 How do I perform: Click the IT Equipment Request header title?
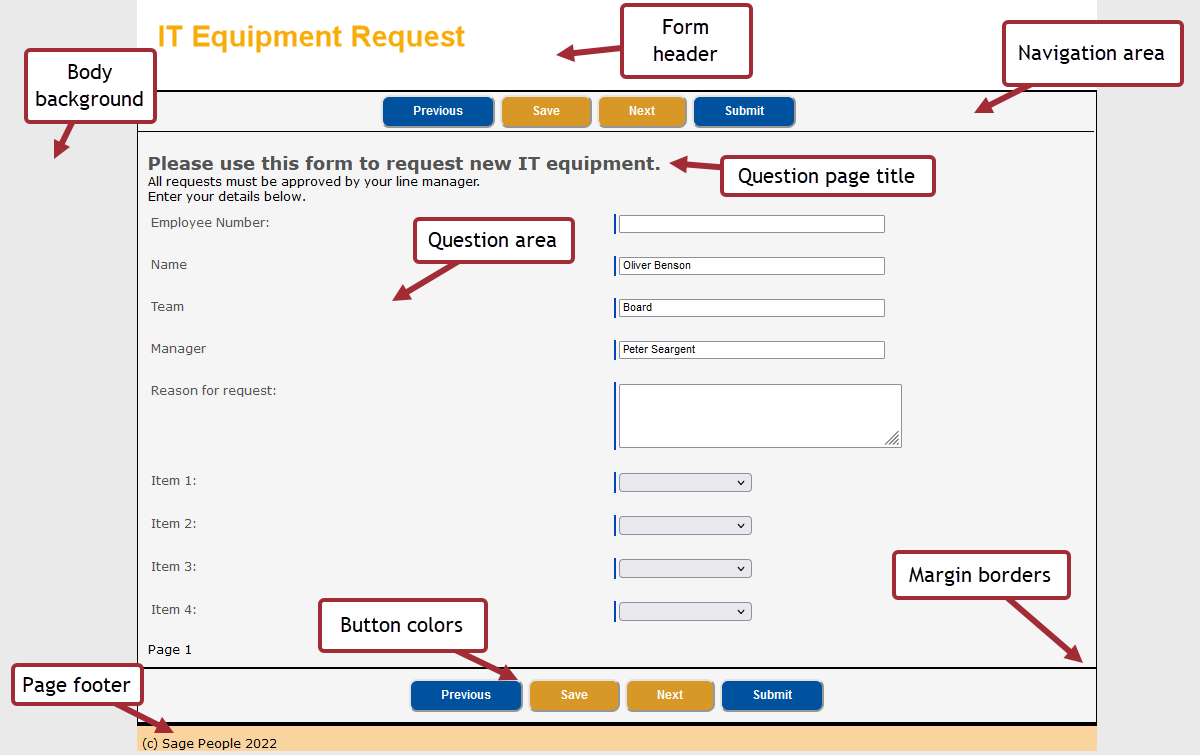311,37
